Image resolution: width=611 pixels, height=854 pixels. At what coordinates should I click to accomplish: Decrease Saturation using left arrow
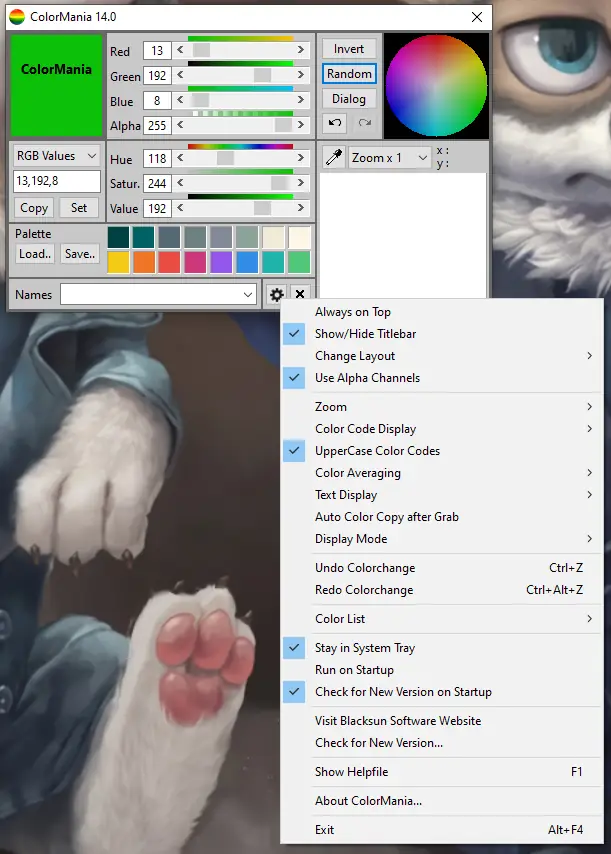click(180, 183)
